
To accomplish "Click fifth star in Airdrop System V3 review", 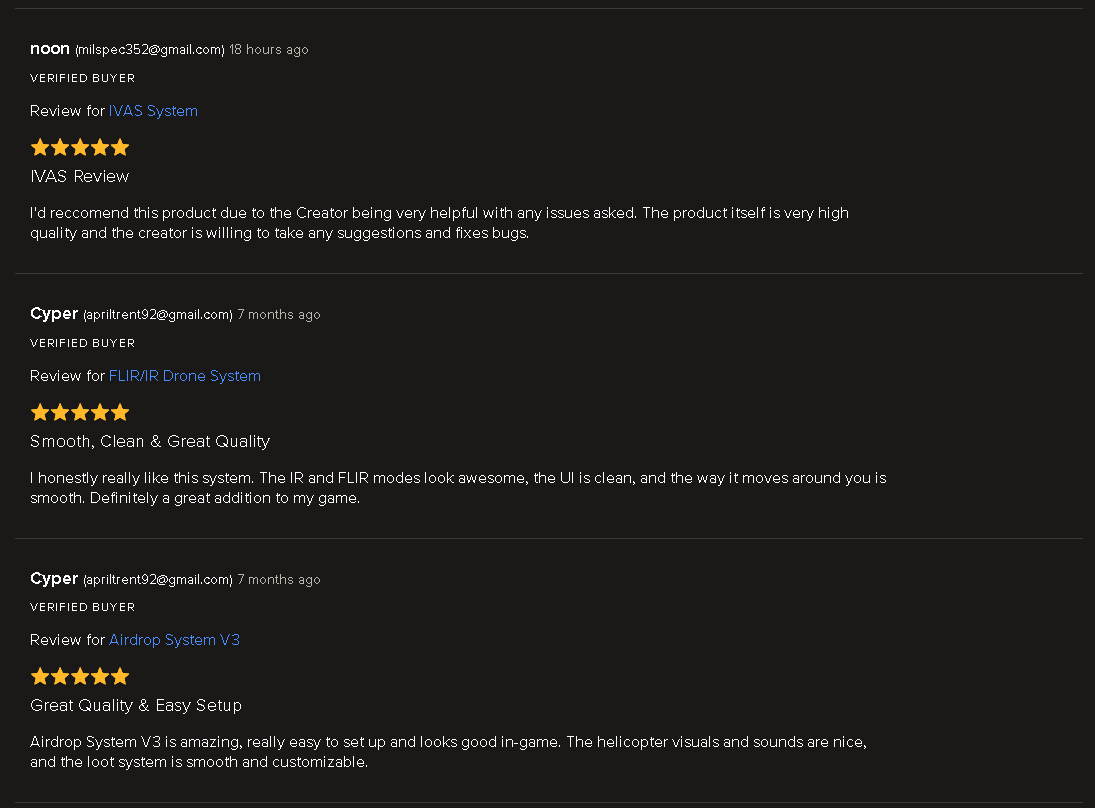I will (120, 676).
